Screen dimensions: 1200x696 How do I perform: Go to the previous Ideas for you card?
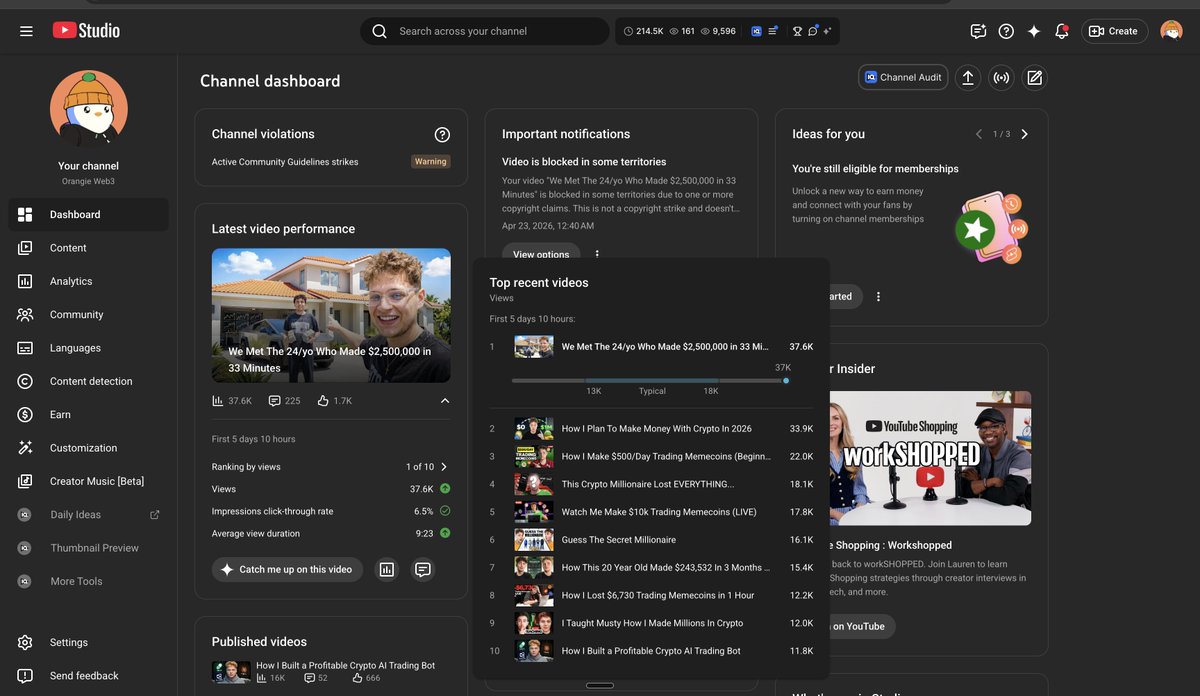point(979,134)
